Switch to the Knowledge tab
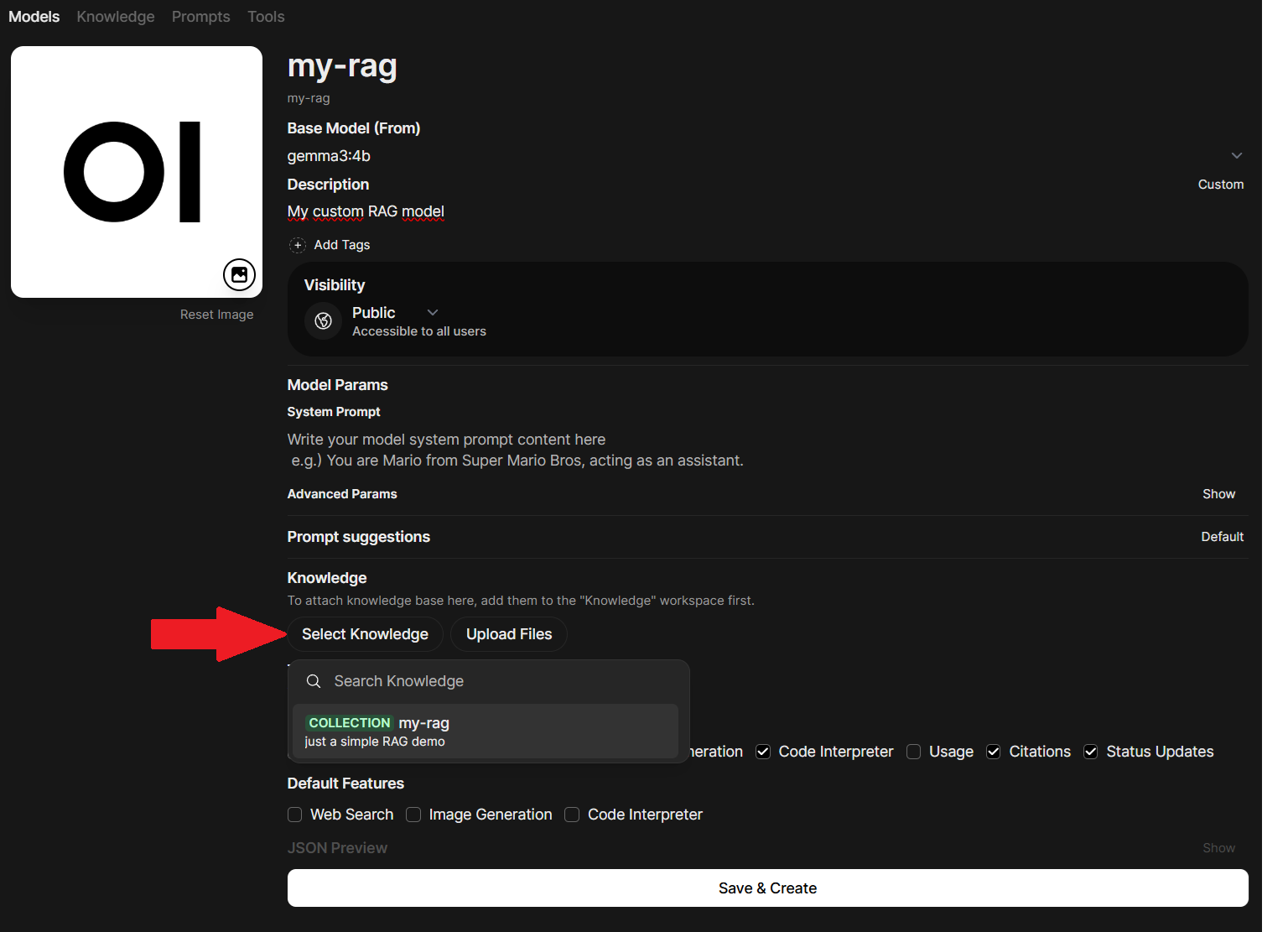The image size is (1288, 932). (x=116, y=17)
